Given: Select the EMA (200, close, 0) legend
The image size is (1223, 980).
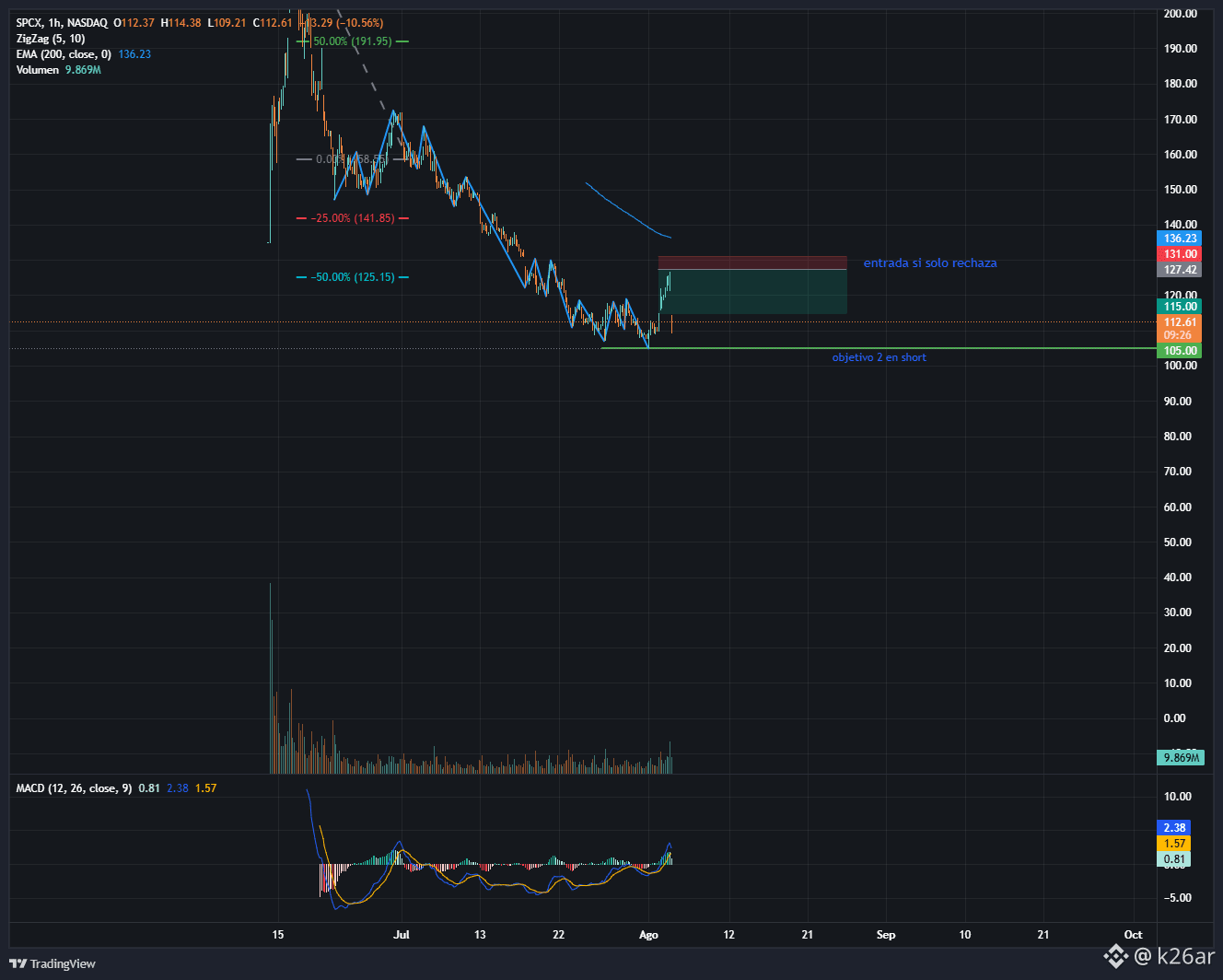Looking at the screenshot, I should tap(64, 54).
